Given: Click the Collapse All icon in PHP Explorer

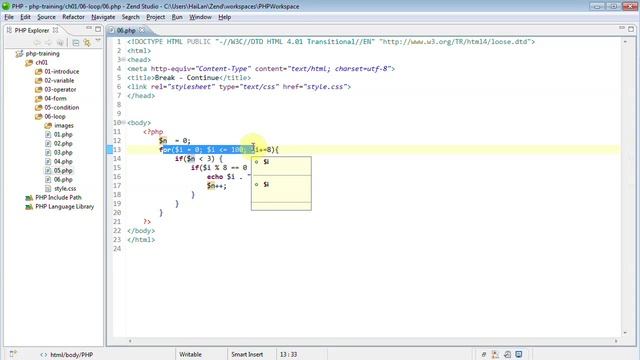Looking at the screenshot, I should [x=76, y=42].
